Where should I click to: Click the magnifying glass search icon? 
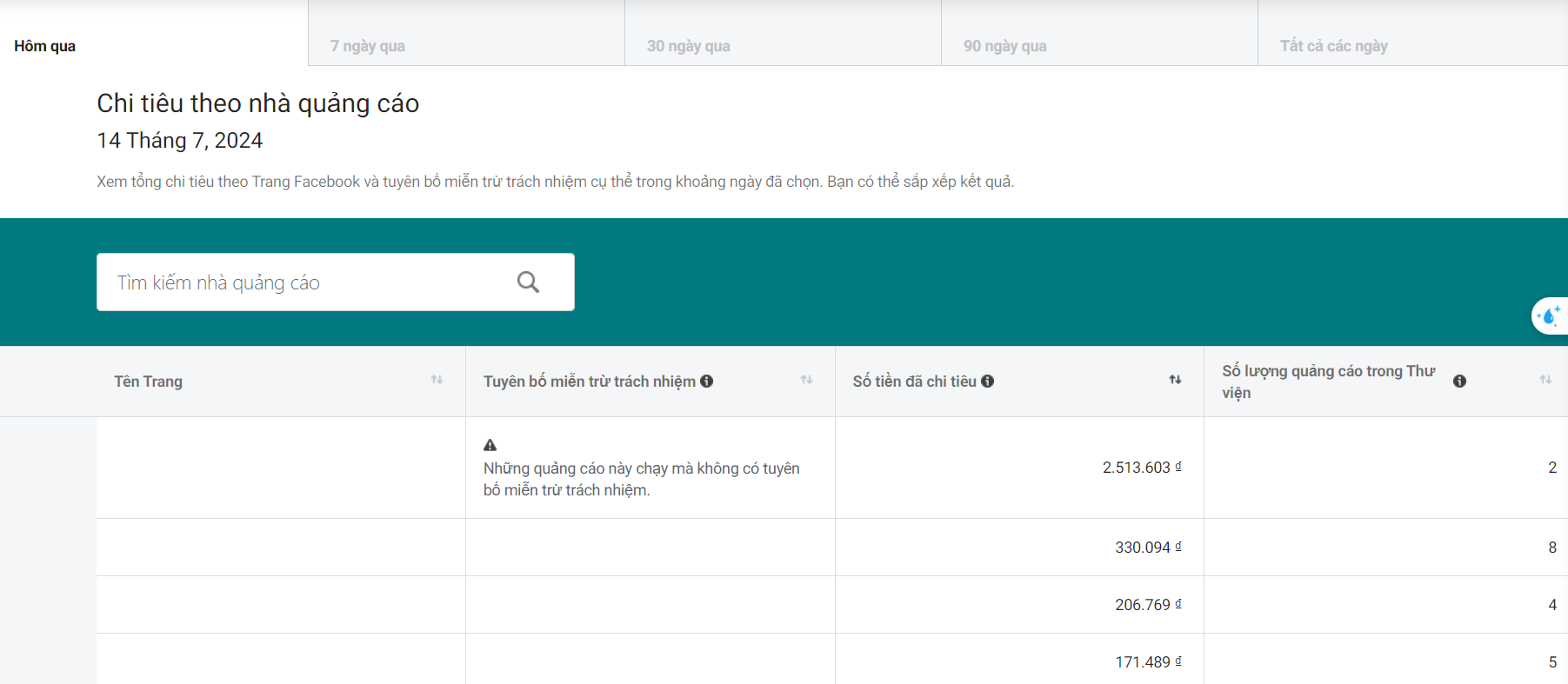pos(528,282)
